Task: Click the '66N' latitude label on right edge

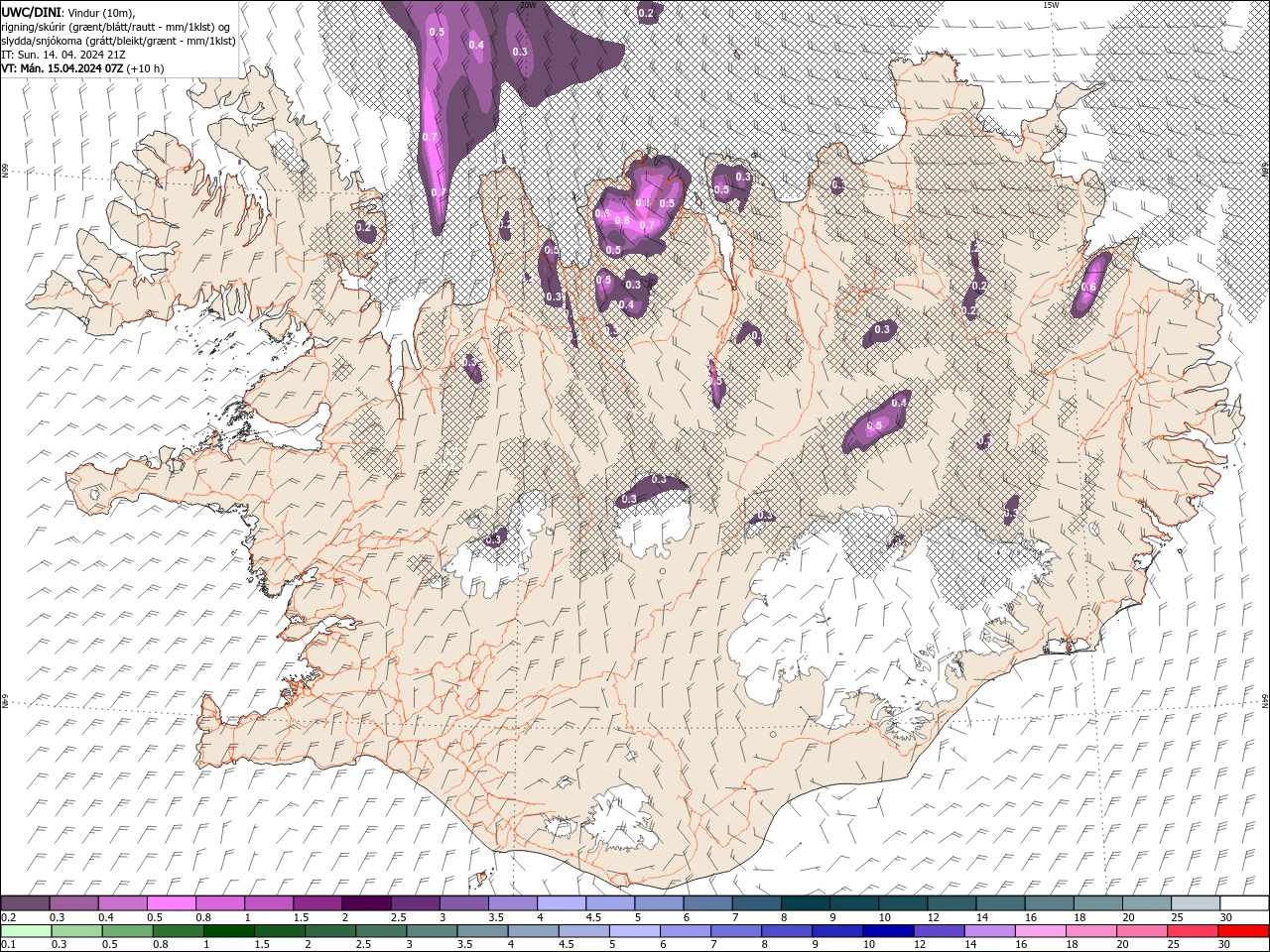Action: [1265, 170]
